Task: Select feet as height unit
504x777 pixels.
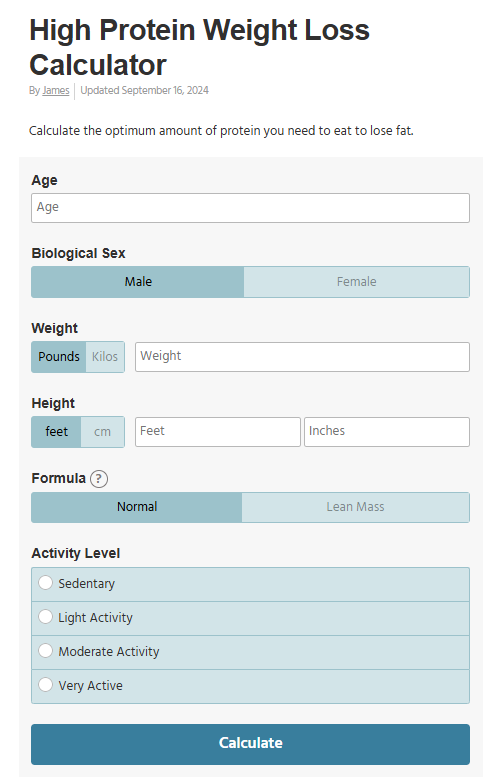Action: pos(56,432)
